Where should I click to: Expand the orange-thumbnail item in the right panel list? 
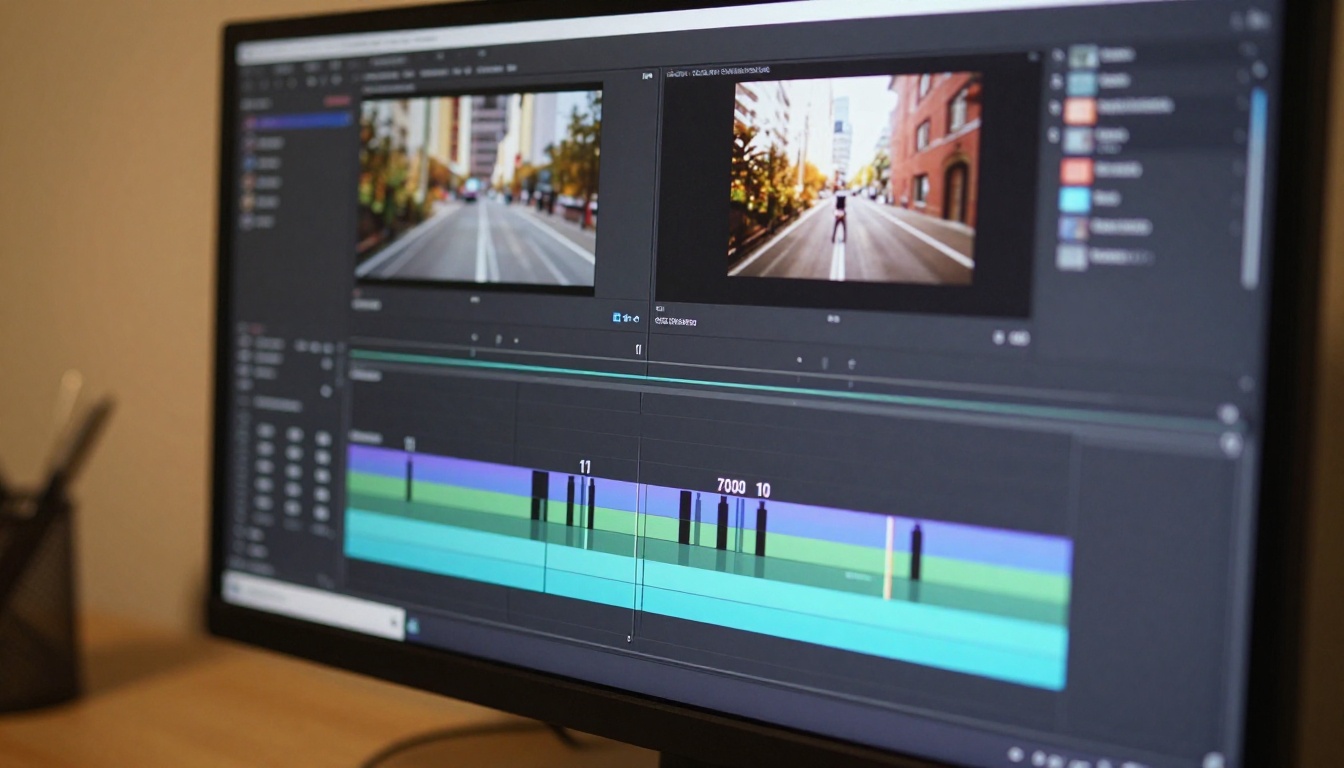pyautogui.click(x=1054, y=108)
